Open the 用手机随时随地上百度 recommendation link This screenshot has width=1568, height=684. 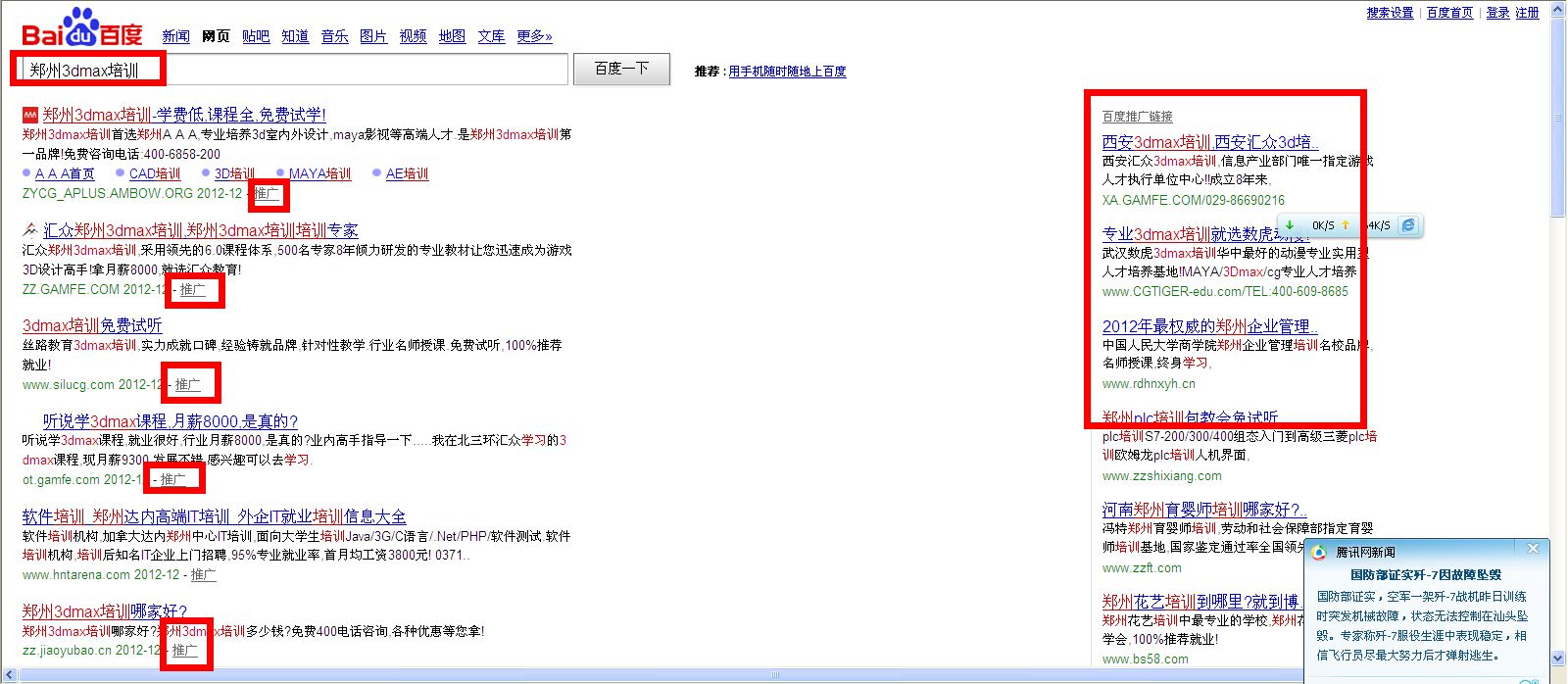click(x=787, y=72)
